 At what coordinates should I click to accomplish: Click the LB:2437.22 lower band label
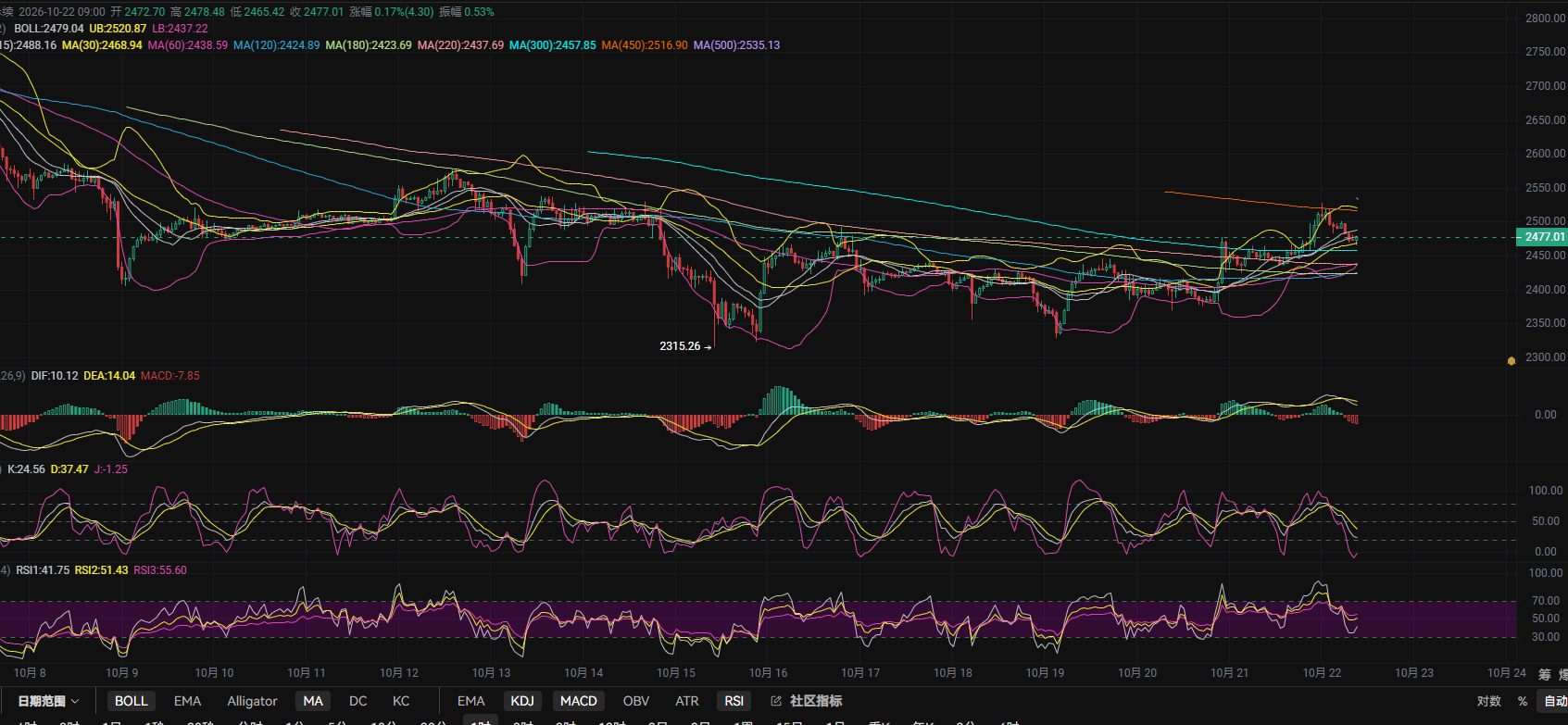[x=180, y=29]
